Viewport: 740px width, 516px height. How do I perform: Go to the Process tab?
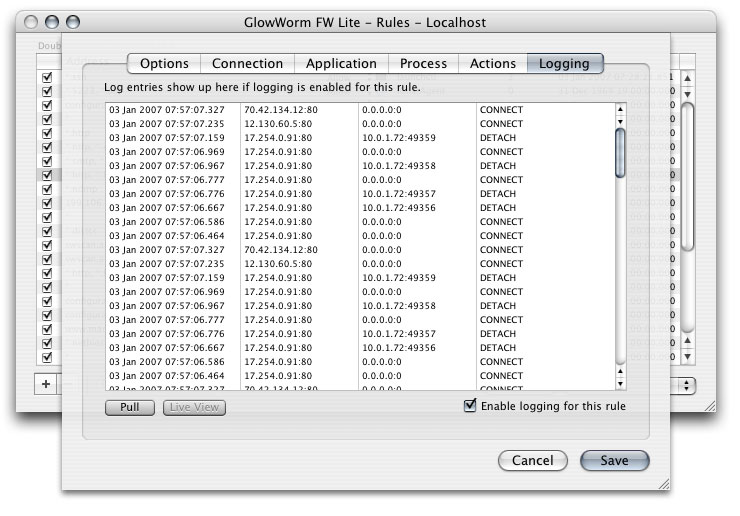tap(423, 63)
